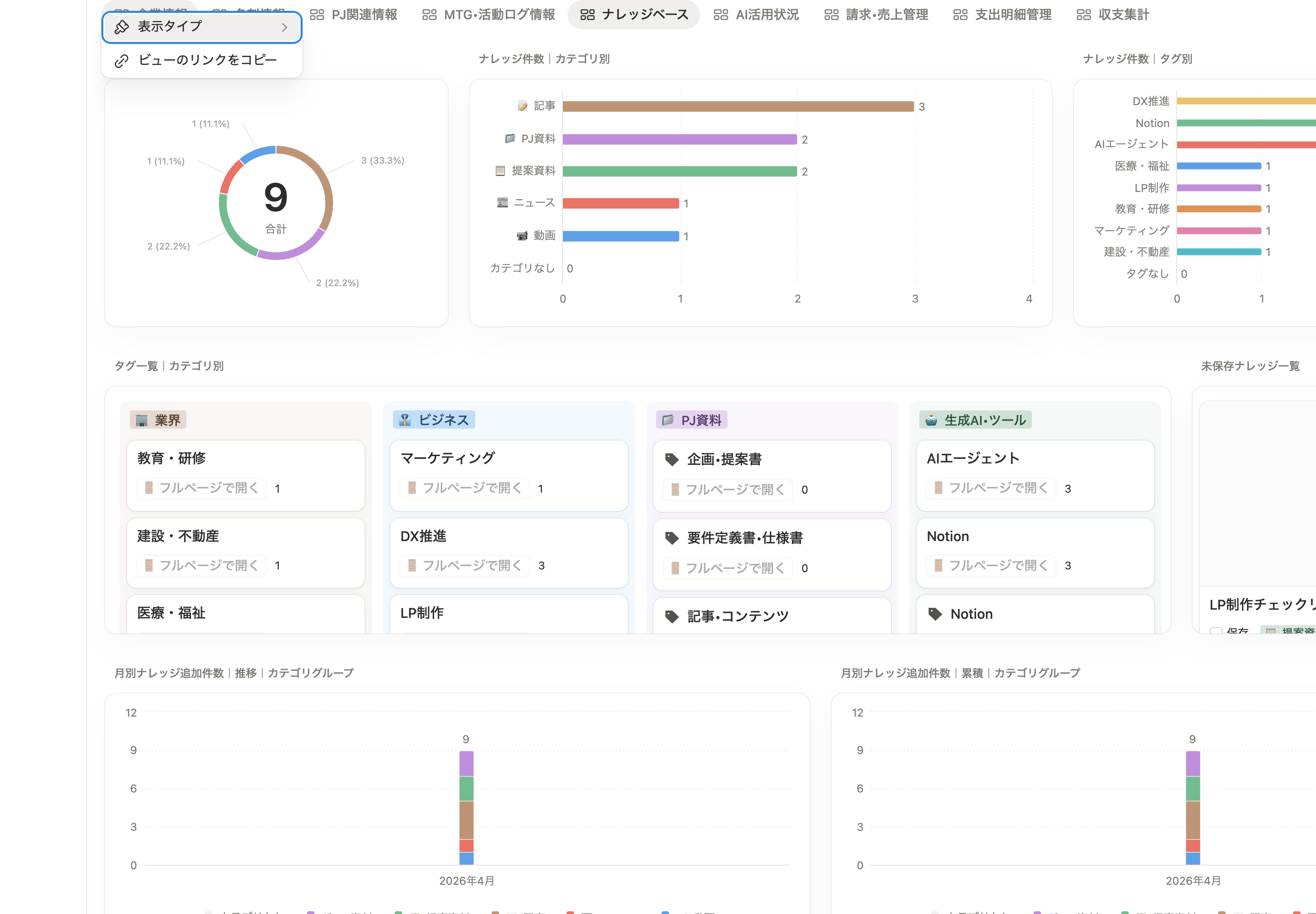The height and width of the screenshot is (914, 1316).
Task: Select ビューのリンクをコピー menu entry
Action: pos(202,61)
